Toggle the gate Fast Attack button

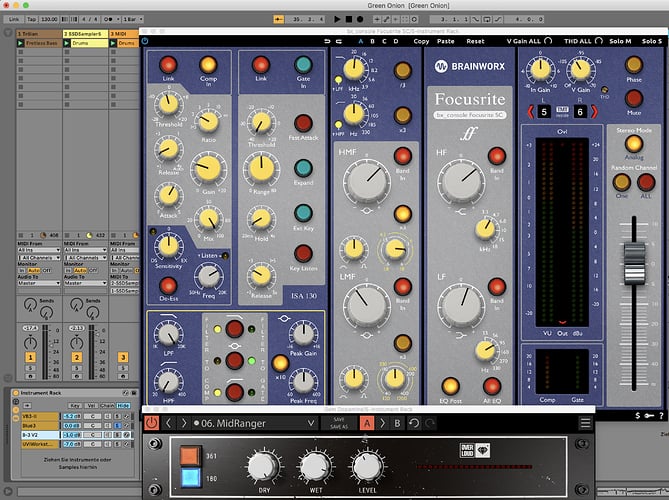coord(303,123)
